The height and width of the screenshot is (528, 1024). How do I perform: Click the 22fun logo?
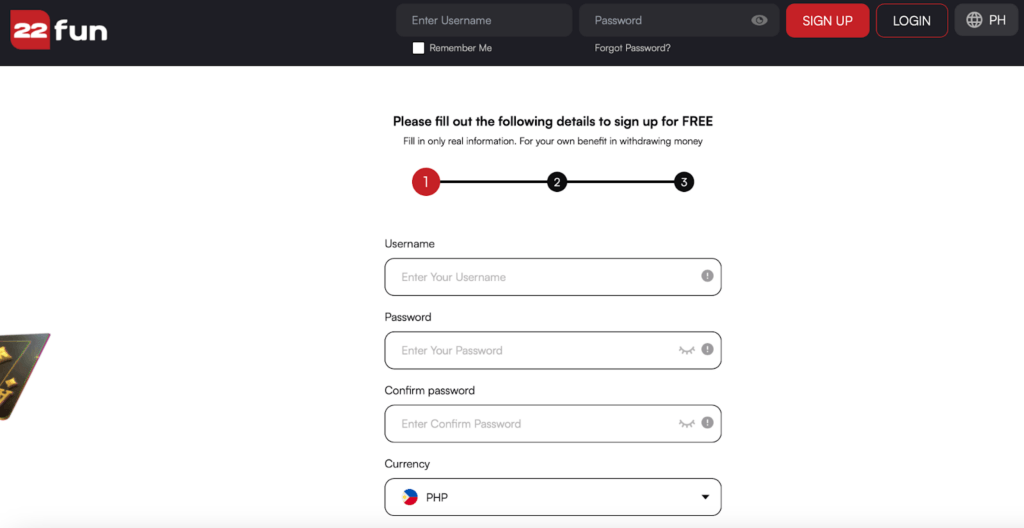[59, 30]
